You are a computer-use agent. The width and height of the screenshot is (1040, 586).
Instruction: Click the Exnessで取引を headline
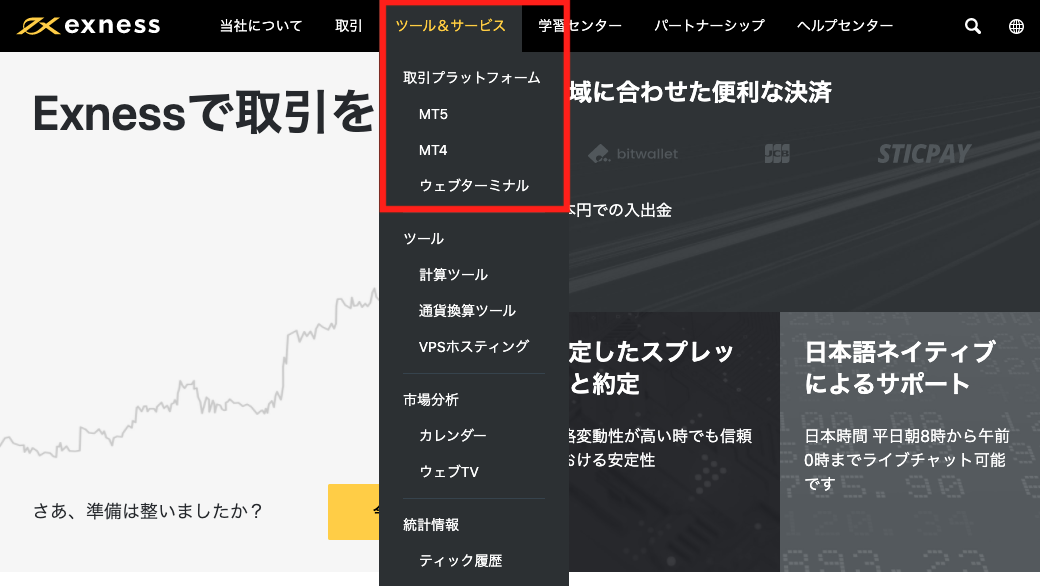click(204, 113)
